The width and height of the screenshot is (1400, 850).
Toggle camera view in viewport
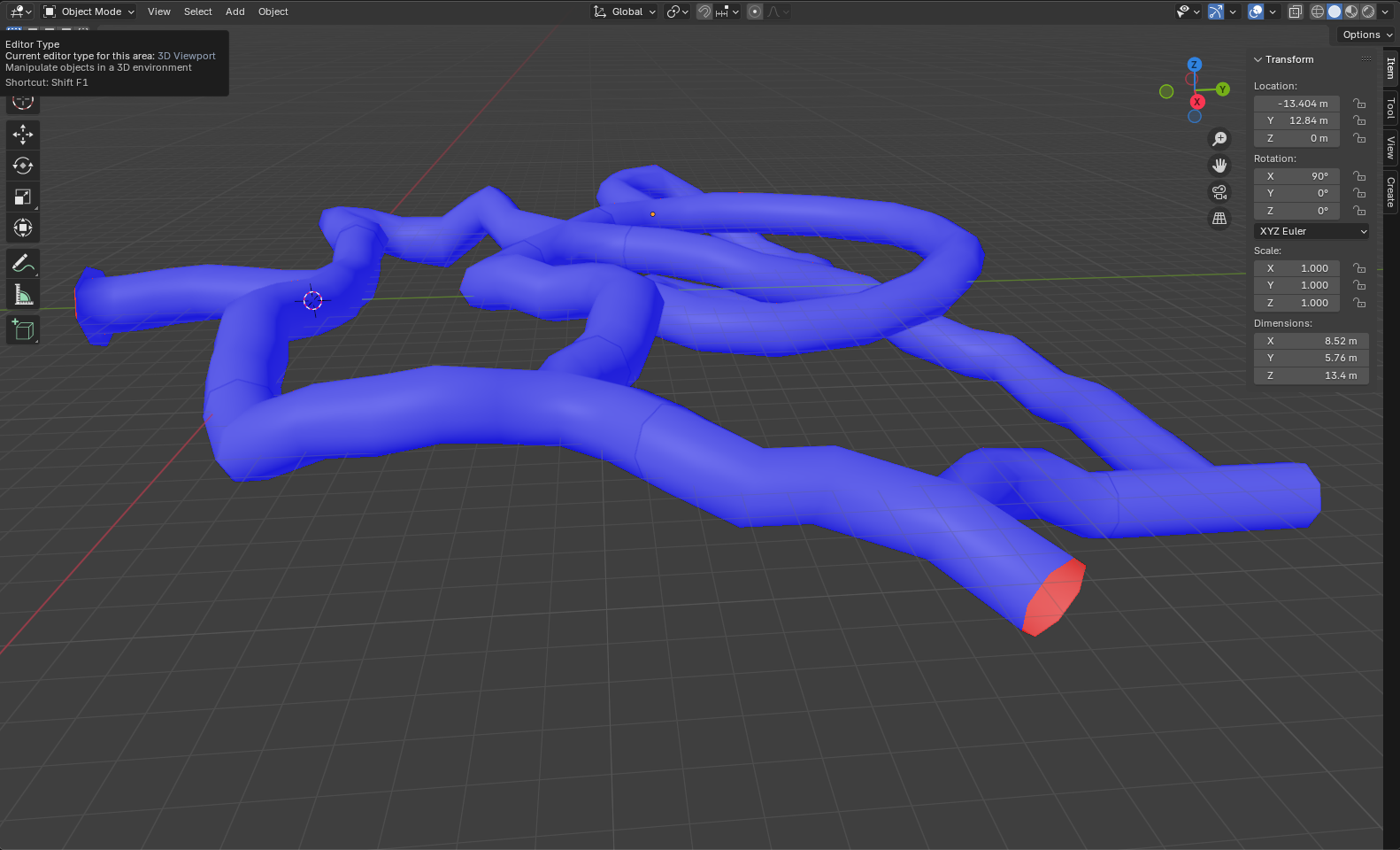(x=1219, y=192)
